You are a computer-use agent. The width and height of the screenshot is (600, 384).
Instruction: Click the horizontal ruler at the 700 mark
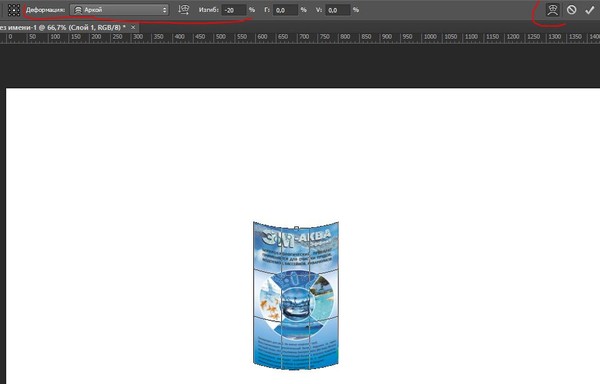point(303,37)
